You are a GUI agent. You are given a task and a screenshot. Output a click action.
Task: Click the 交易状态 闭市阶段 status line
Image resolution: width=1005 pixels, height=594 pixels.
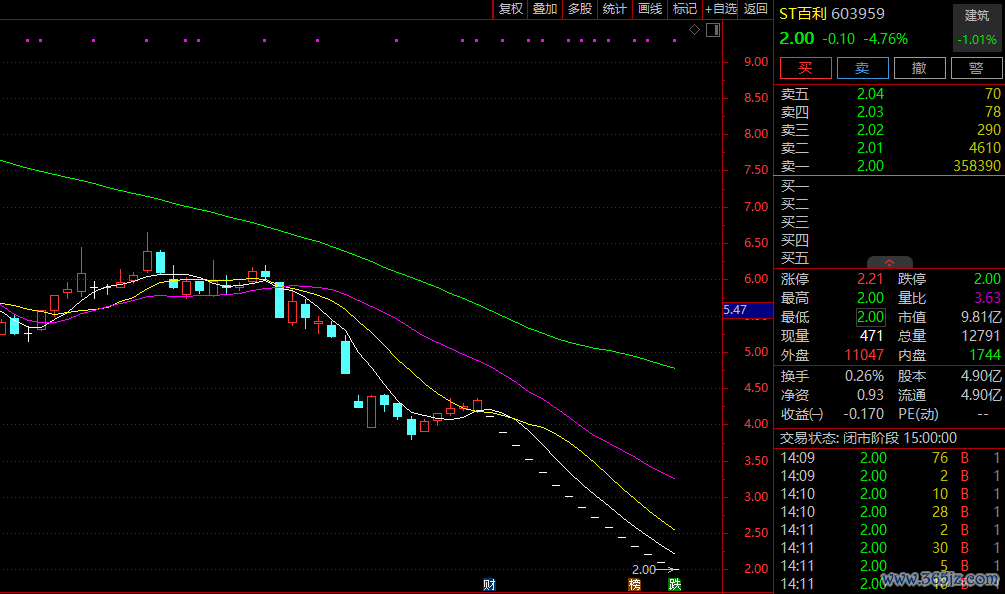[868, 438]
